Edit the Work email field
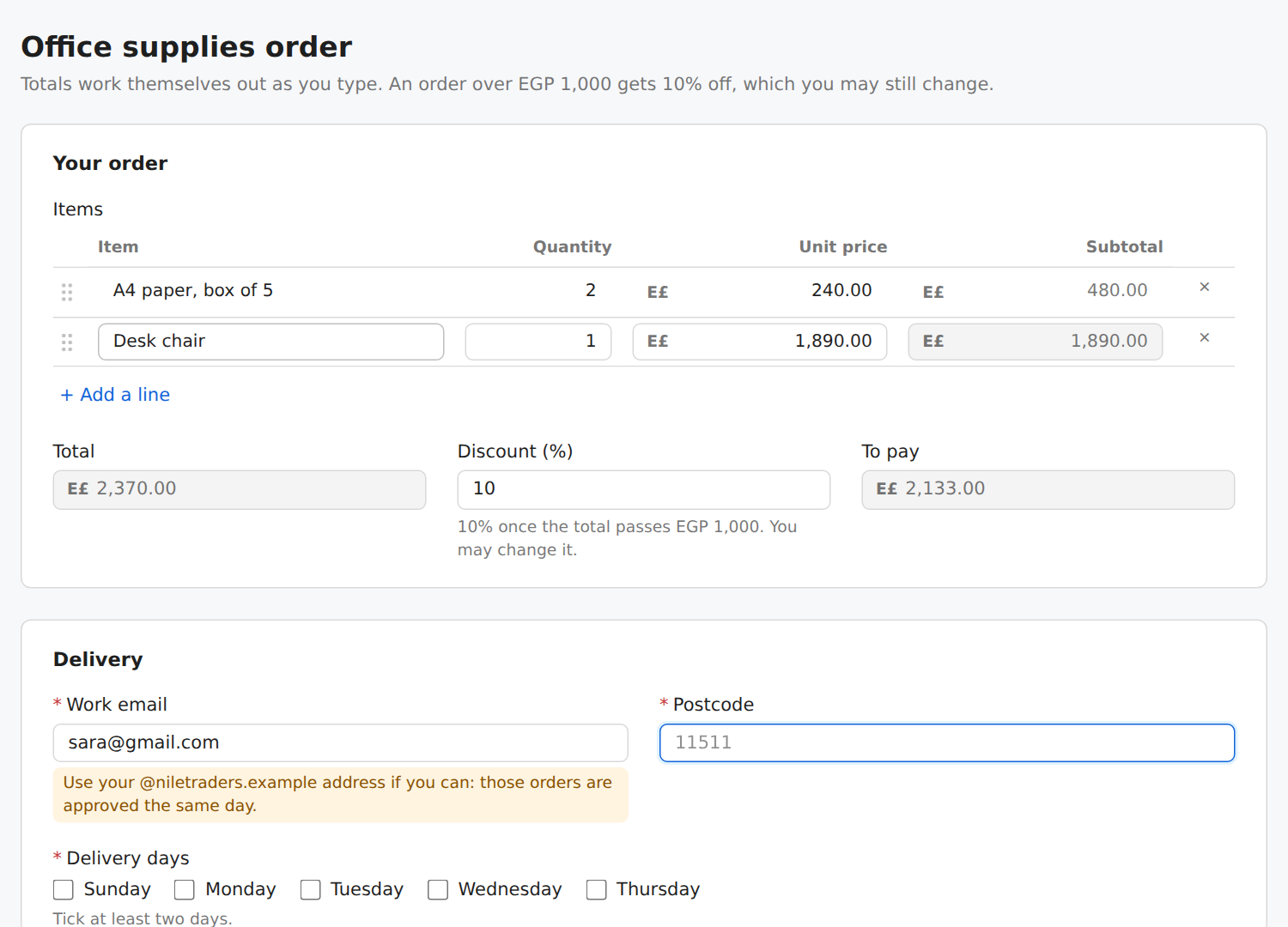1288x927 pixels. click(341, 742)
